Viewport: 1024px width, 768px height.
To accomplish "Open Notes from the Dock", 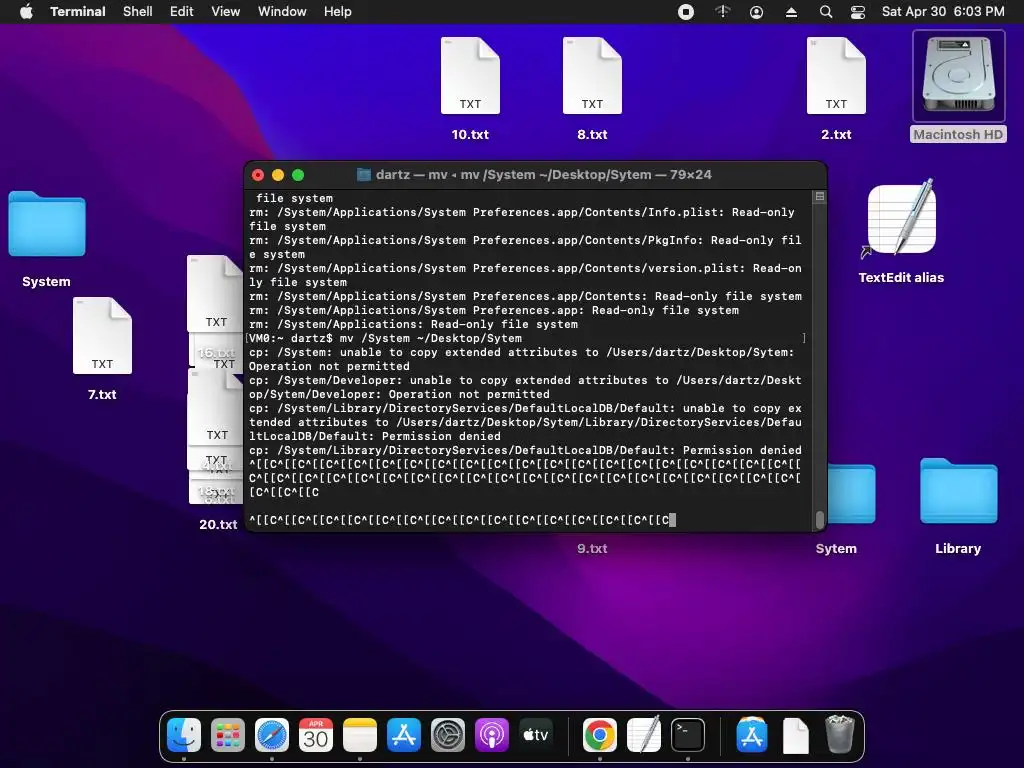I will point(360,735).
